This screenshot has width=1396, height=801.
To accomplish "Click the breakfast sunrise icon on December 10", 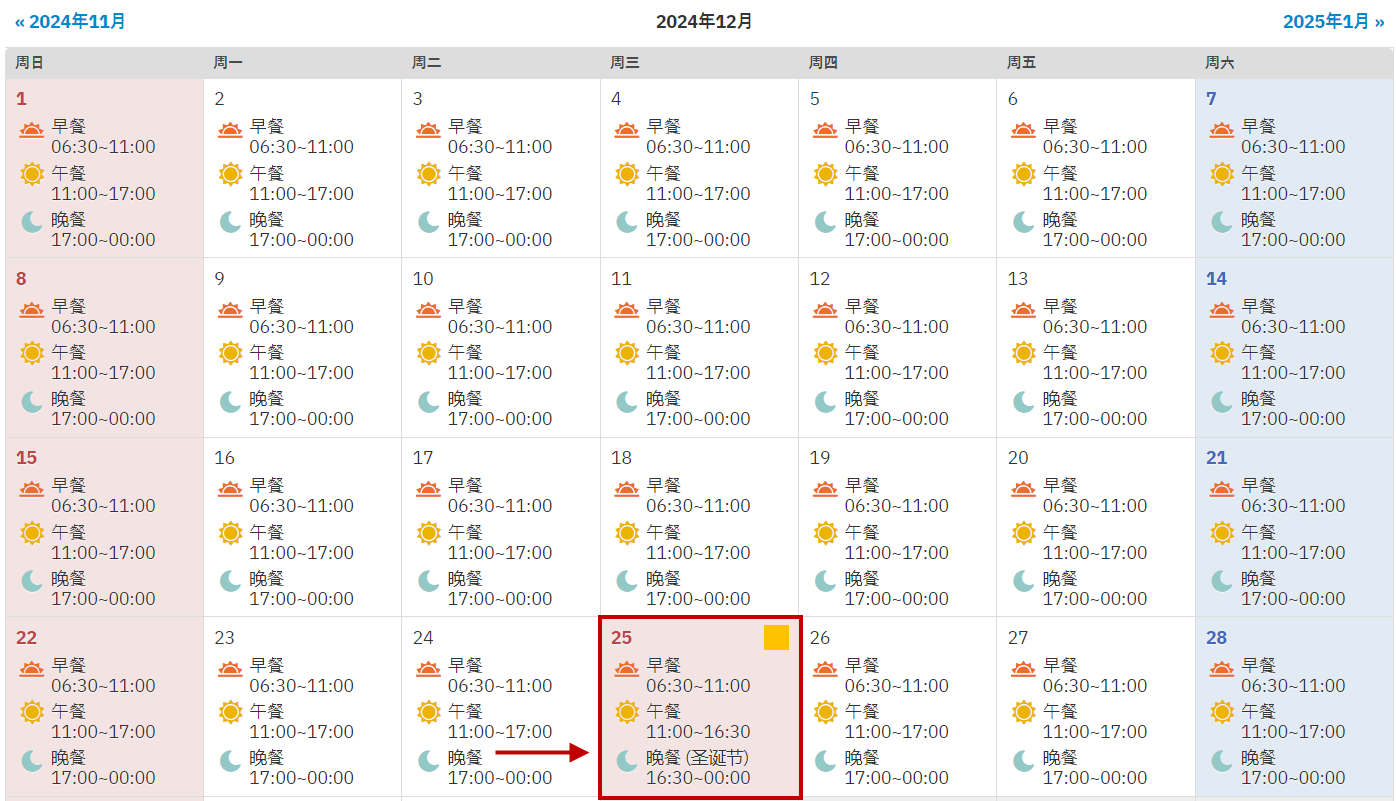I will 429,310.
